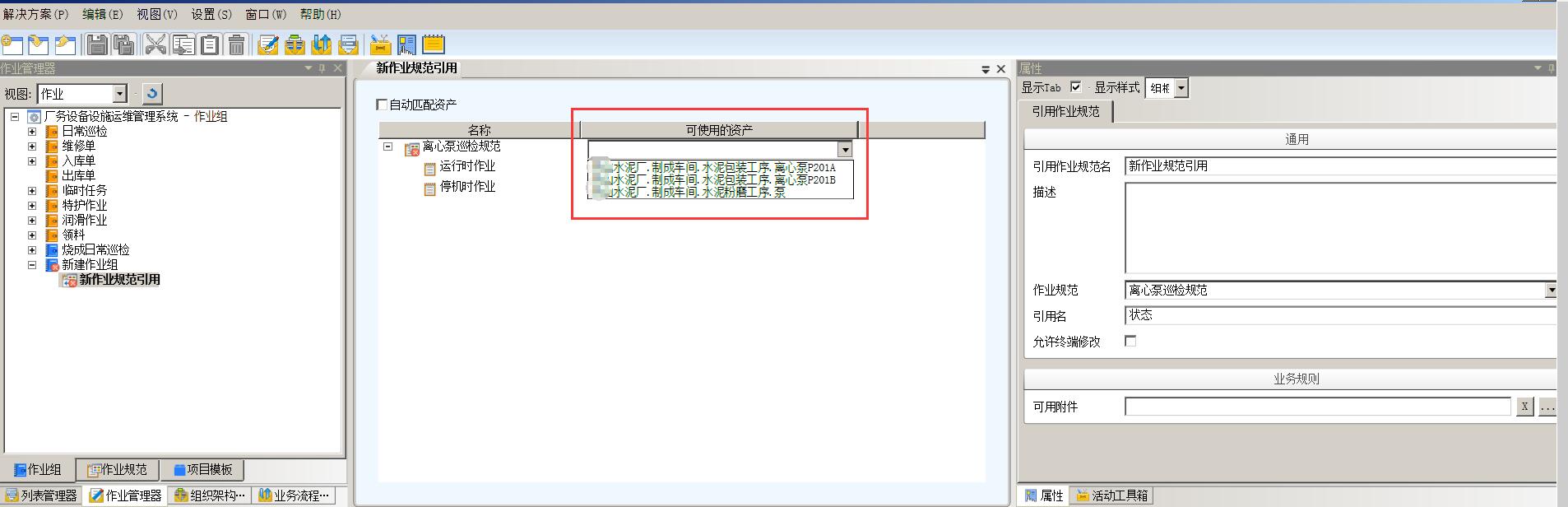Toggle the 显示Tab checkbox

point(1075,87)
